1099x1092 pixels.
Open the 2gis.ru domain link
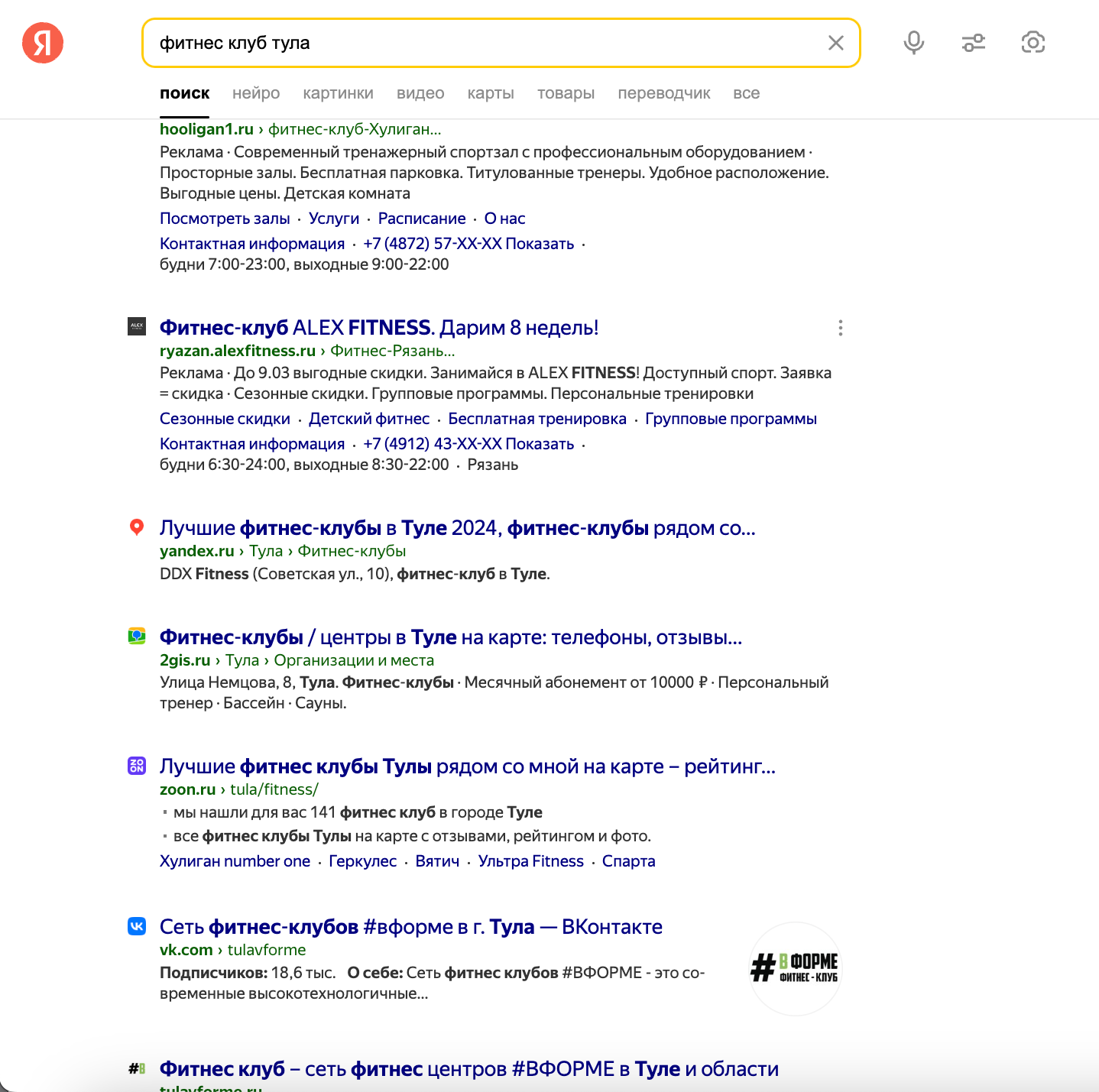pos(185,660)
